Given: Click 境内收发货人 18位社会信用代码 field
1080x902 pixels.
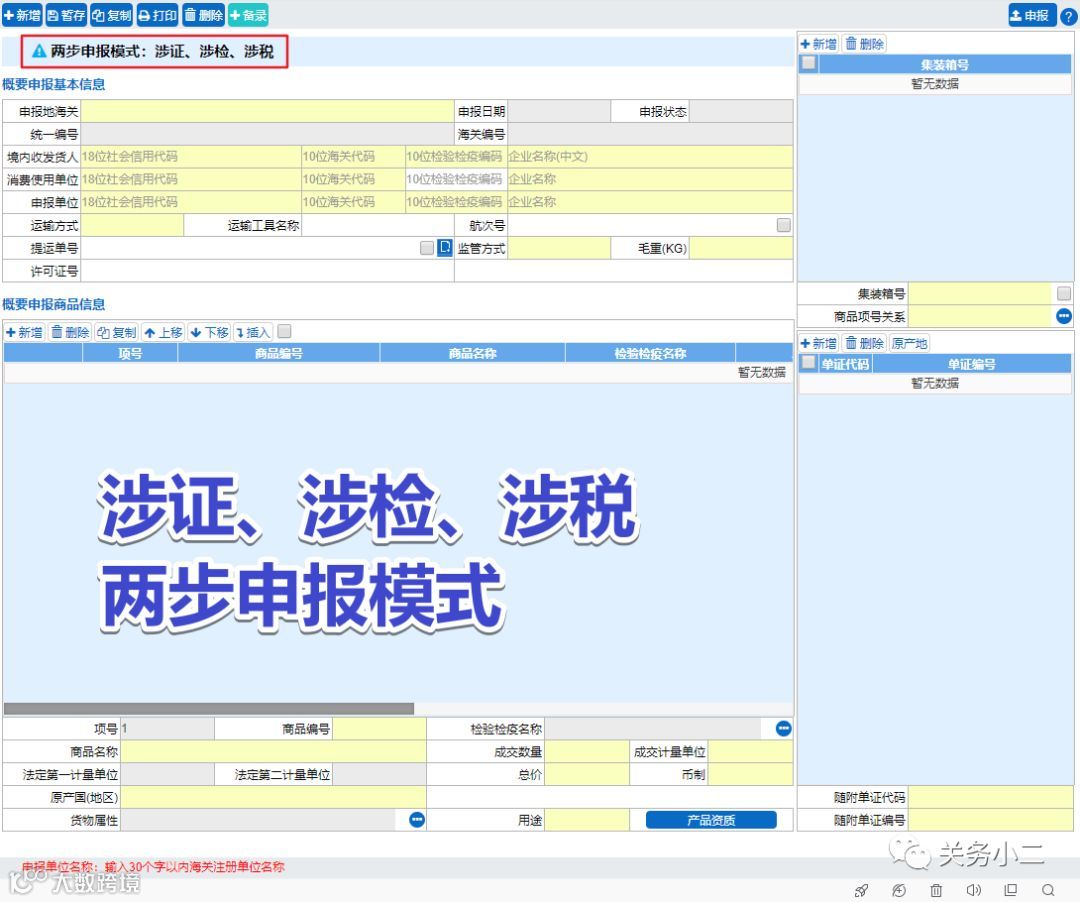Looking at the screenshot, I should (x=191, y=157).
